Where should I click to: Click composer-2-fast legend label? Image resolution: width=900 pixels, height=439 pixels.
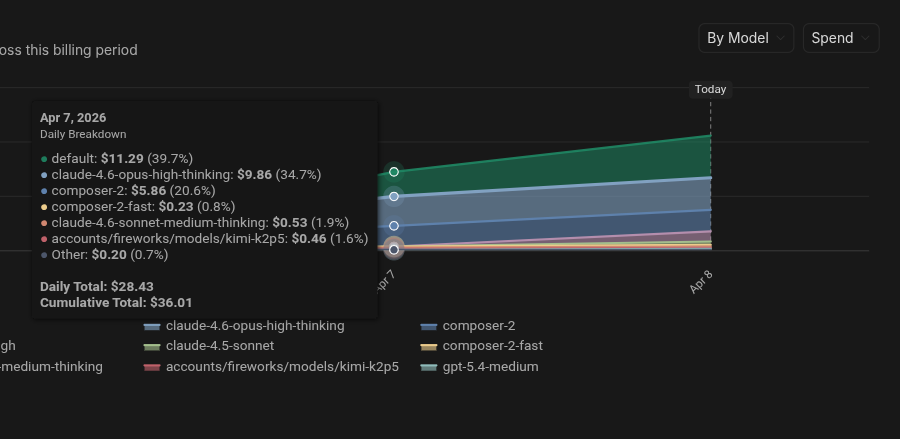tap(493, 346)
